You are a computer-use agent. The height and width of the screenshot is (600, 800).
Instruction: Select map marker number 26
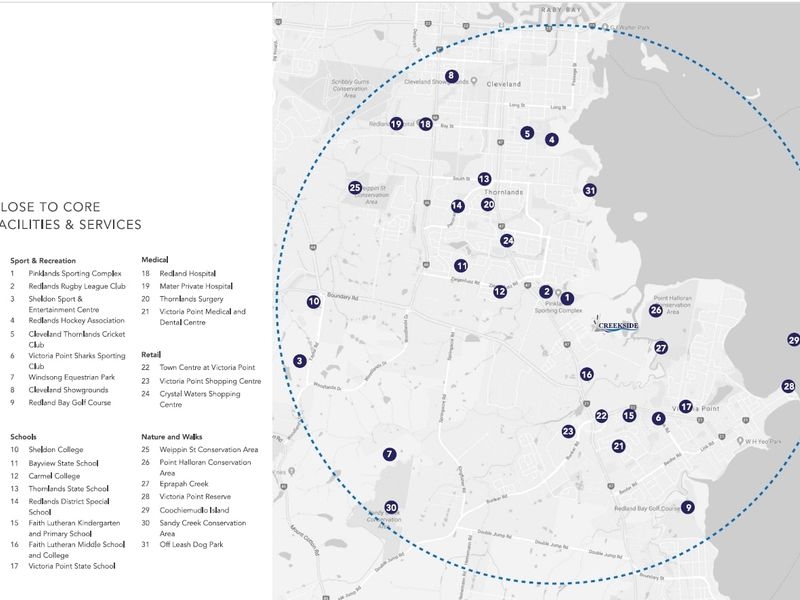[x=656, y=310]
